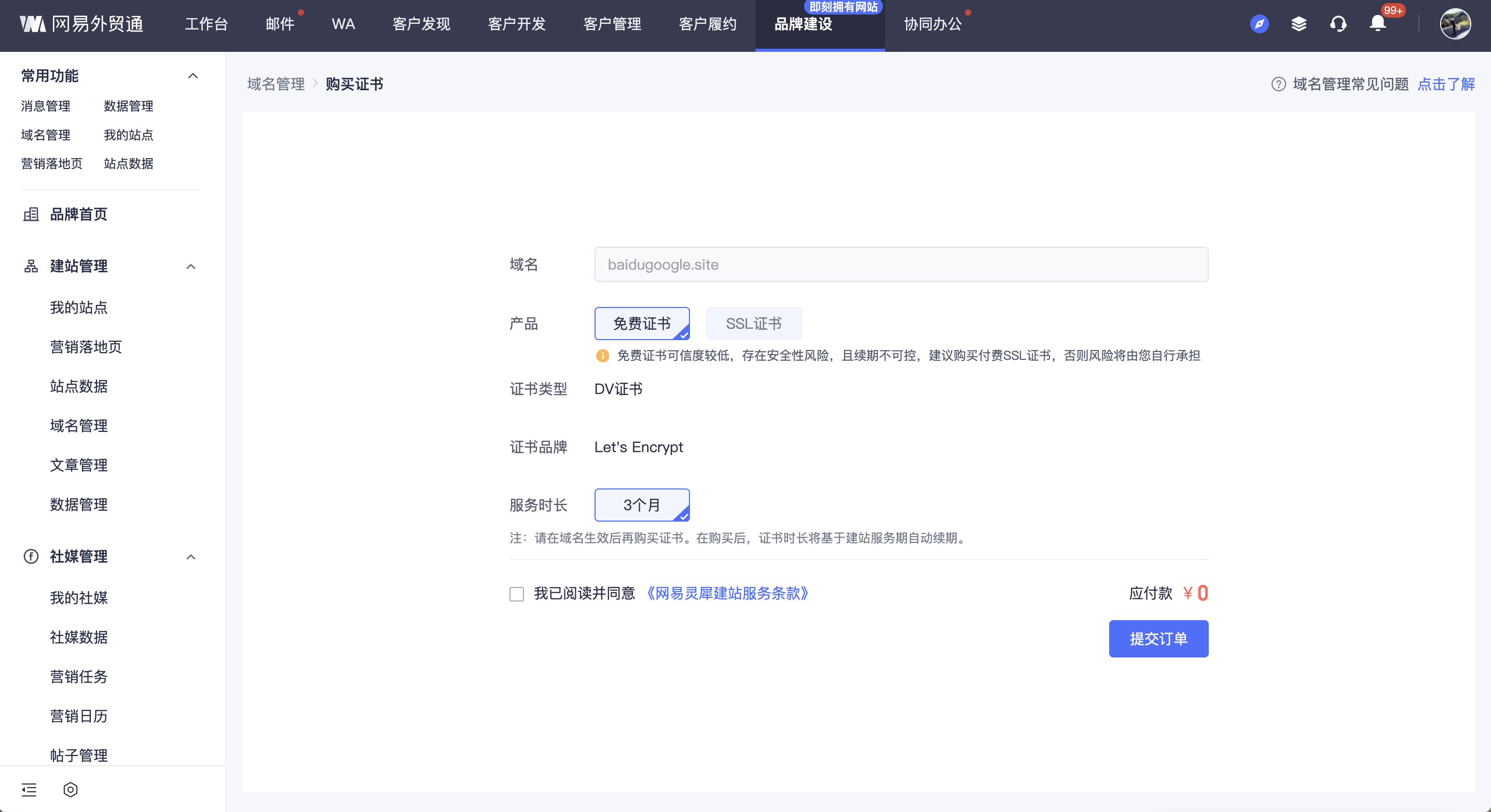Select the 免费证书 product option
The image size is (1491, 812).
[x=641, y=324]
